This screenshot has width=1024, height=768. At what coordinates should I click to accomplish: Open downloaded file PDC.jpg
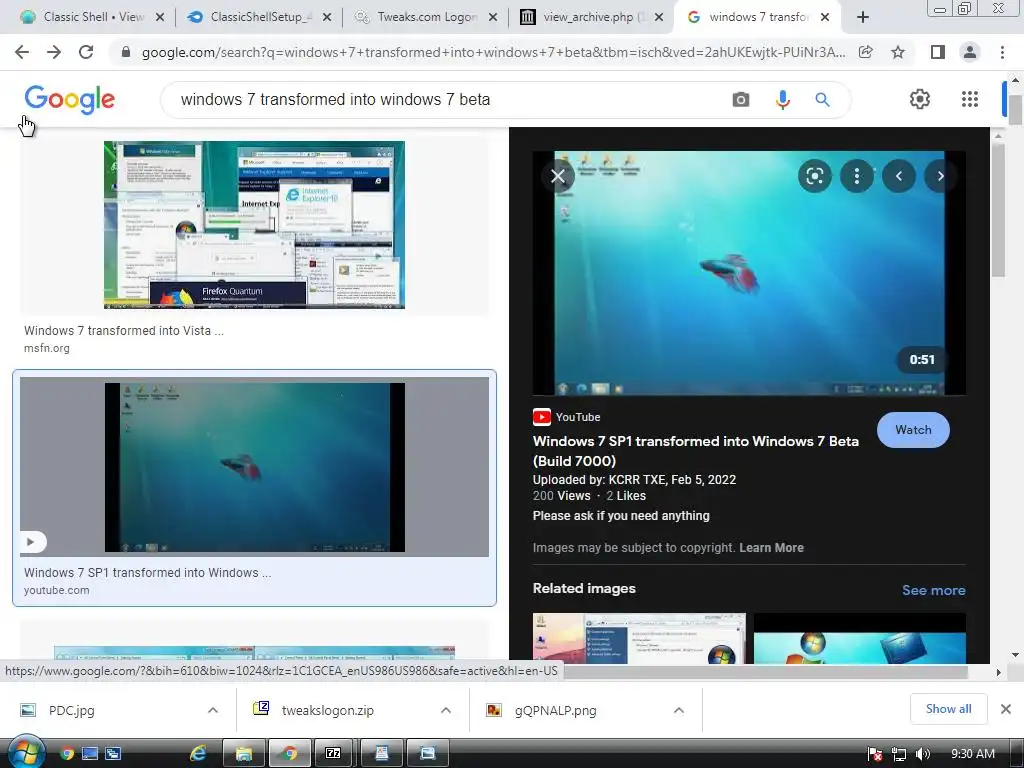pos(72,710)
